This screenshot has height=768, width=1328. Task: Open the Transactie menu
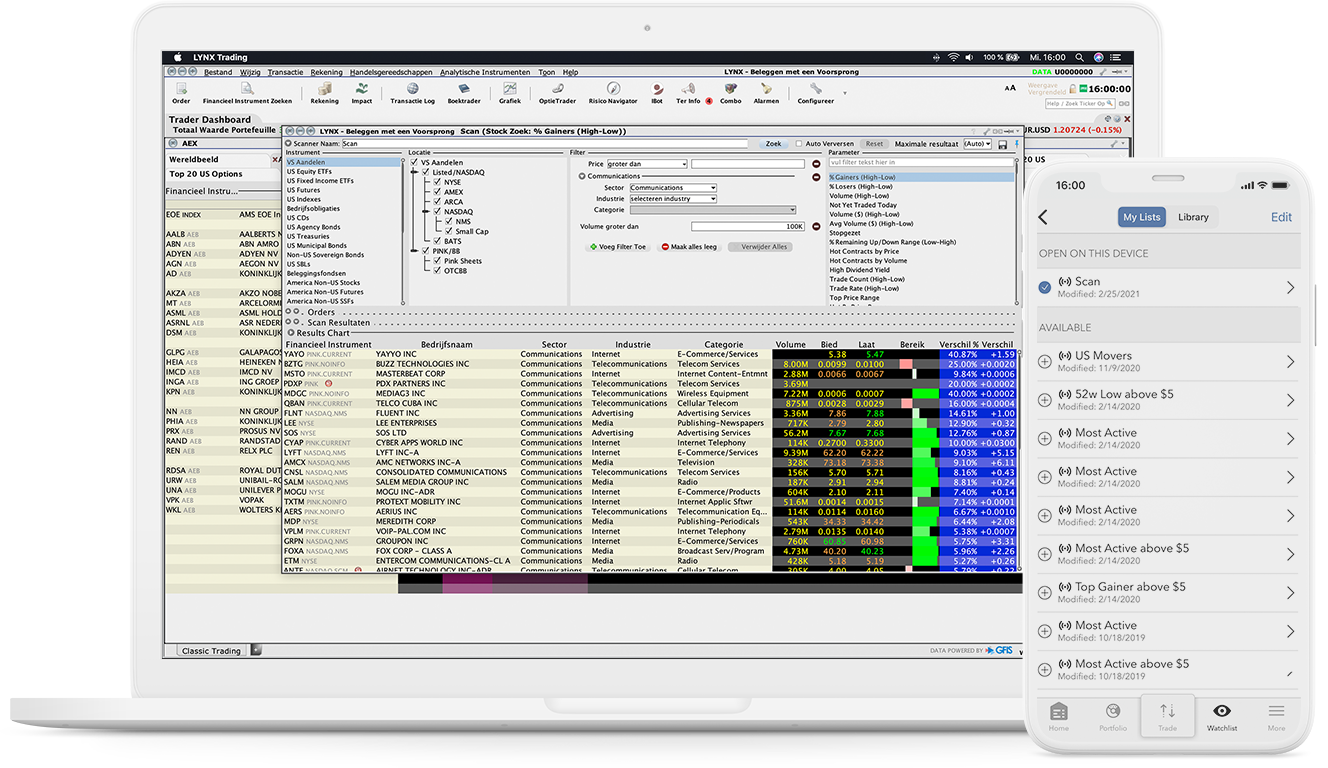pyautogui.click(x=285, y=73)
